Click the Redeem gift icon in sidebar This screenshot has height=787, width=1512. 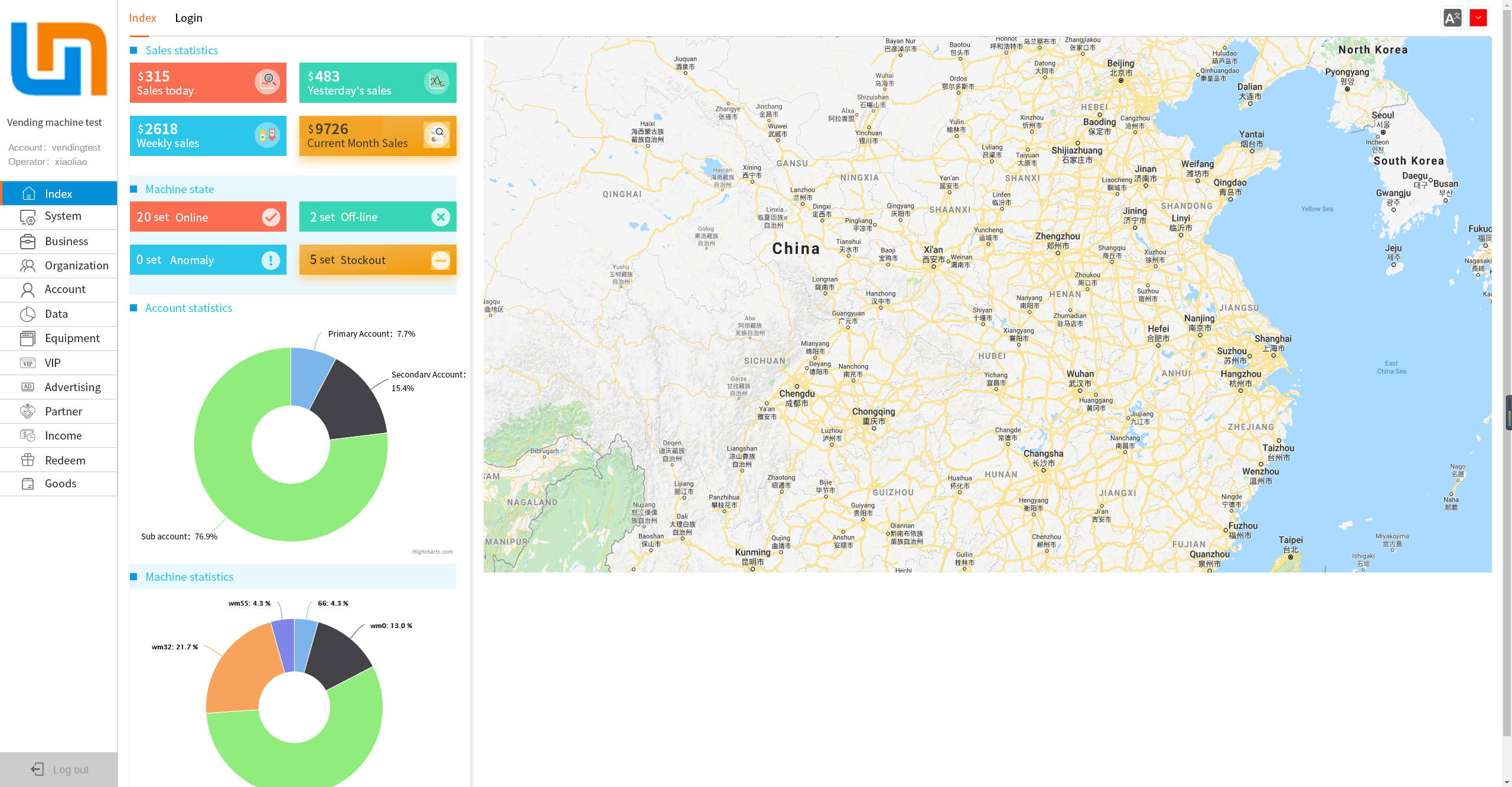pyautogui.click(x=28, y=460)
